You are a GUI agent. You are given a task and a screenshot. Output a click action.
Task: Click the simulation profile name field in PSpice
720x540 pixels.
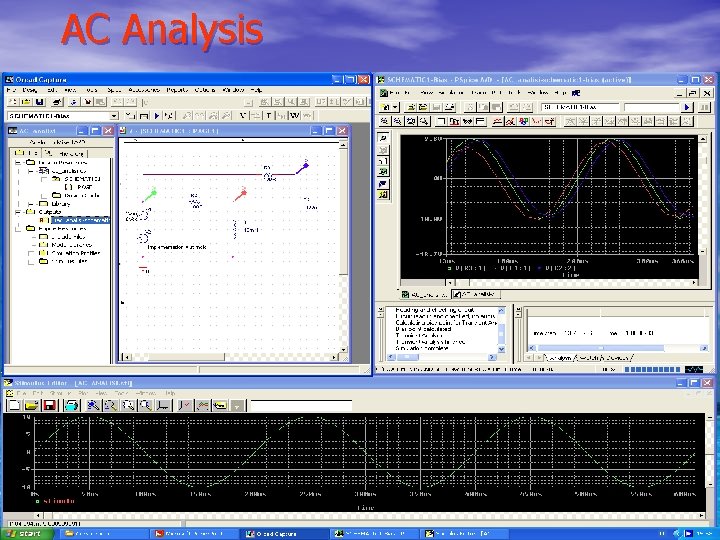pyautogui.click(x=580, y=107)
